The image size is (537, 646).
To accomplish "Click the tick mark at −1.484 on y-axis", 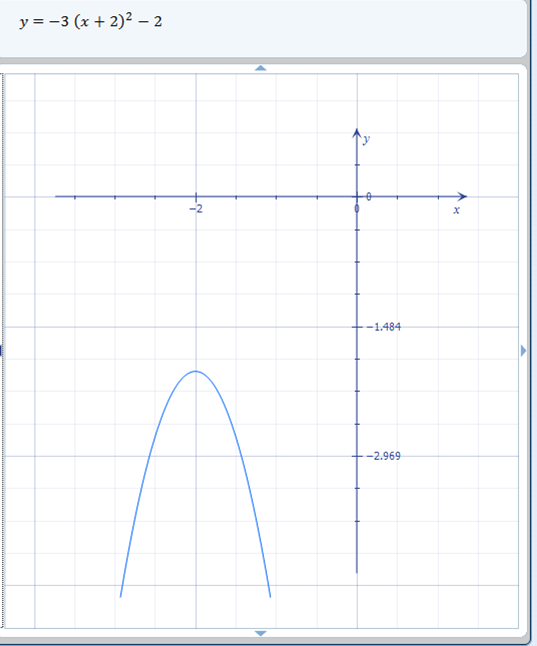I will 357,327.
